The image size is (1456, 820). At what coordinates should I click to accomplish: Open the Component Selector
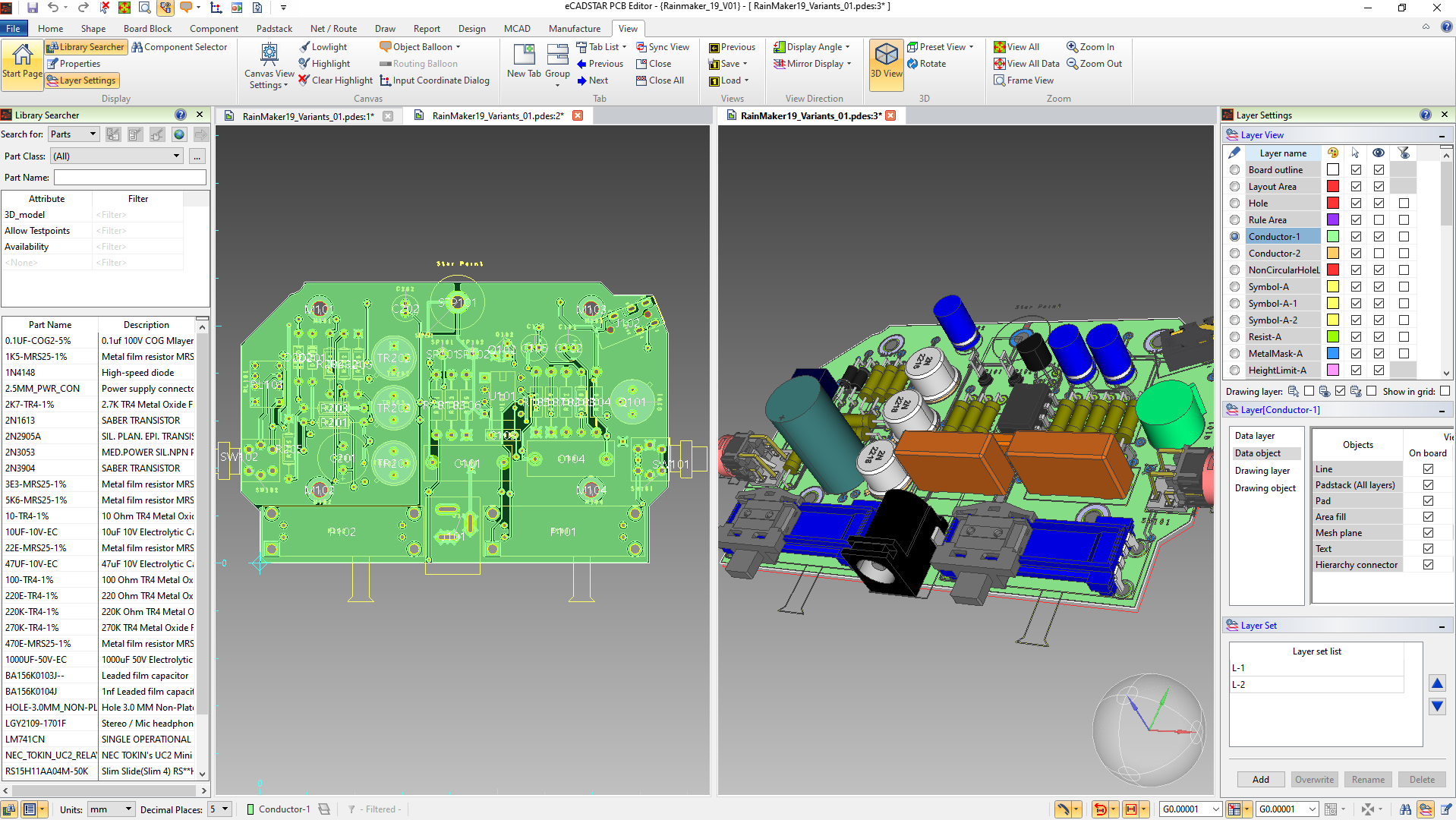pos(179,47)
